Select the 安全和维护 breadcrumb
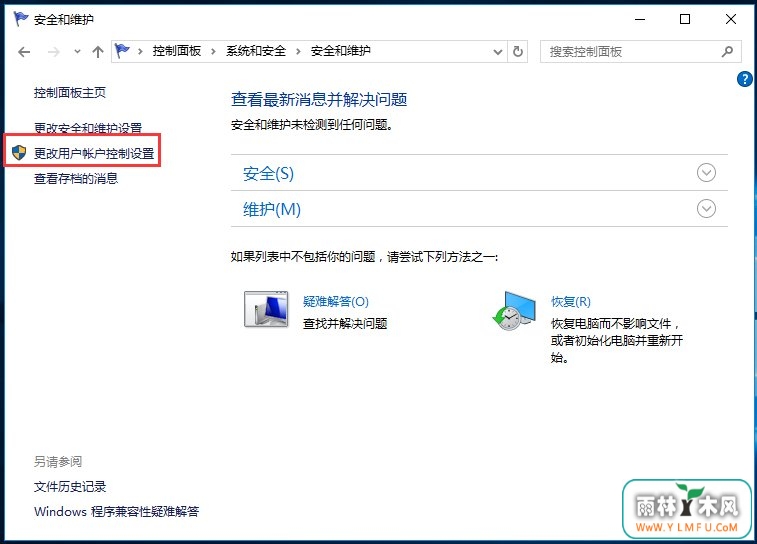Screen dimensions: 757x544 (340, 51)
